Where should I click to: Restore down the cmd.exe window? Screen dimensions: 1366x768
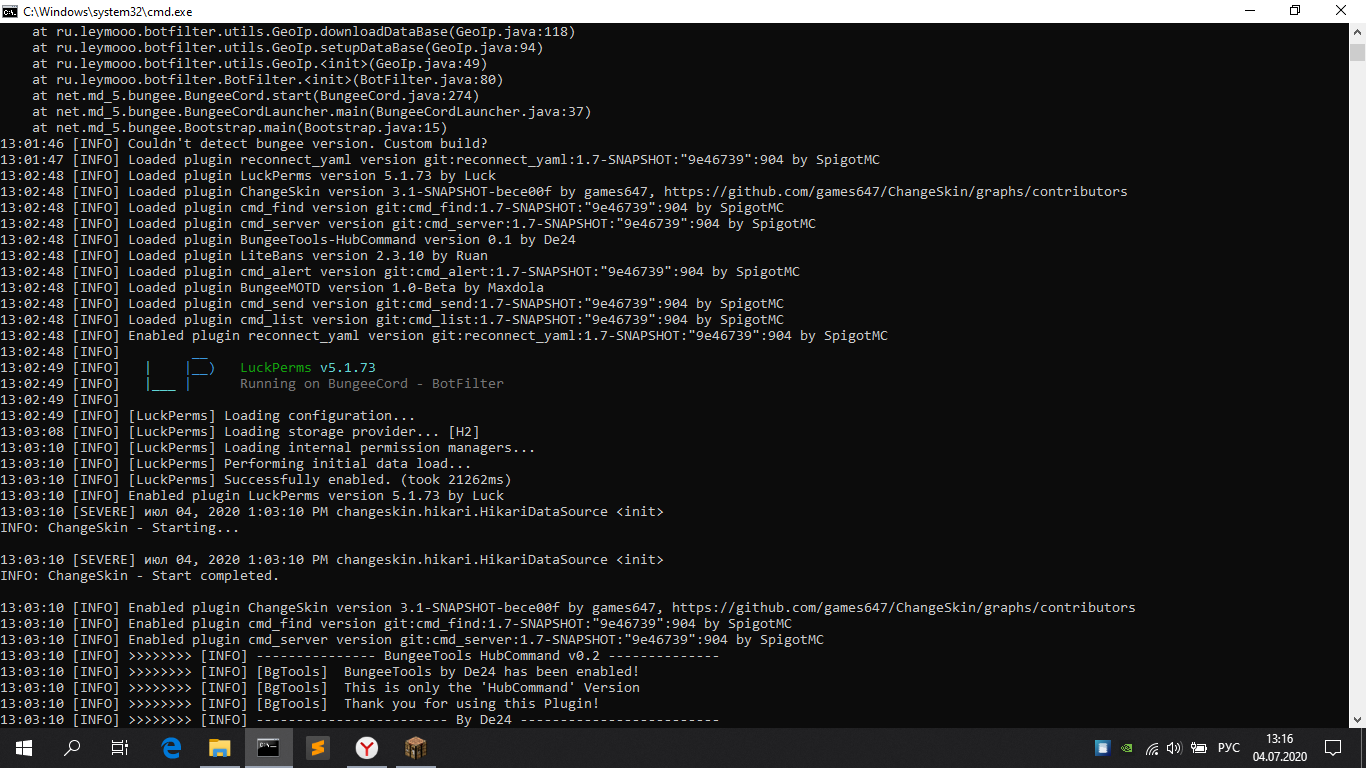[1295, 11]
